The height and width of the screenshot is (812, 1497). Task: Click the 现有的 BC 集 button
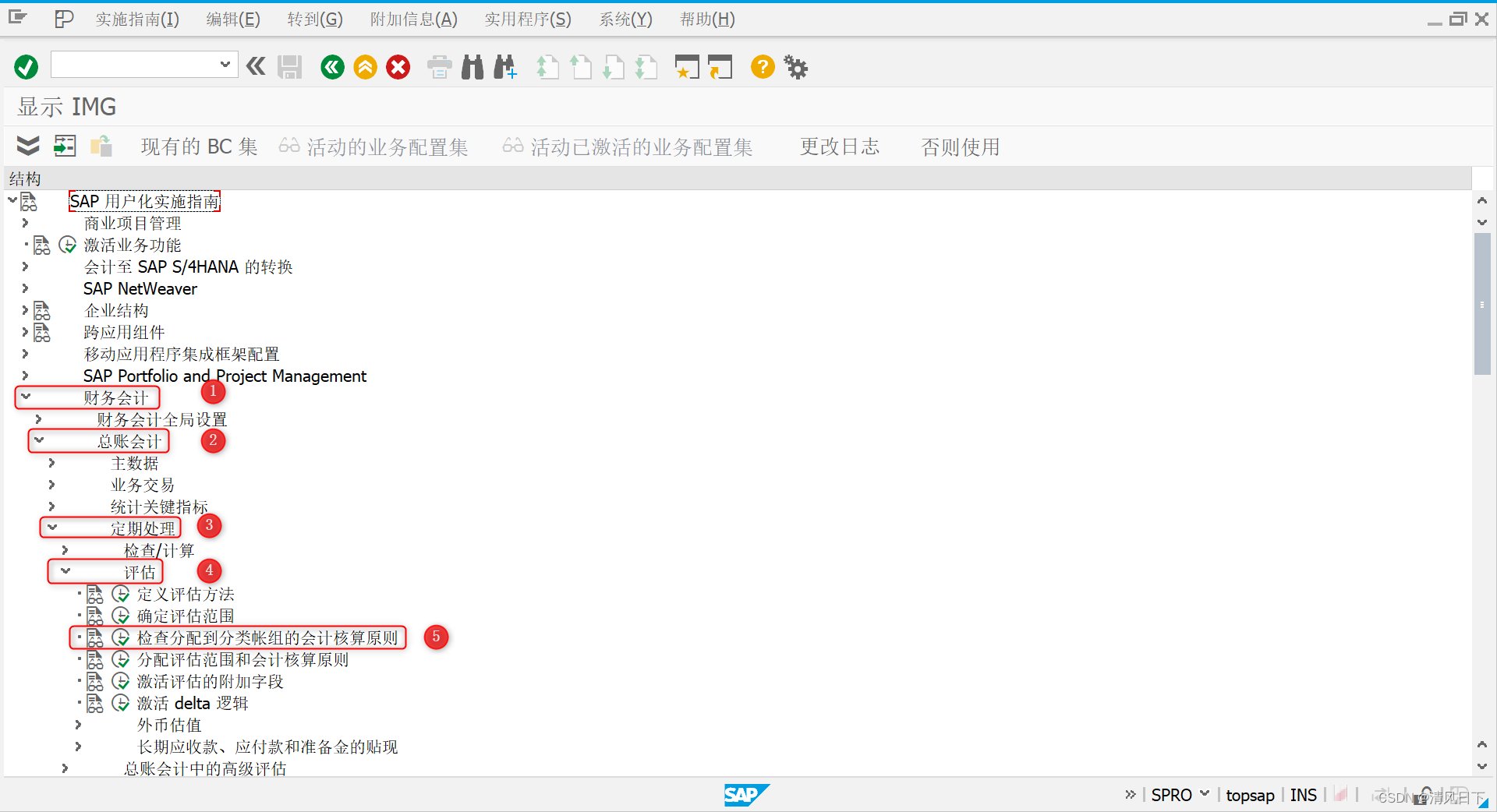[199, 147]
